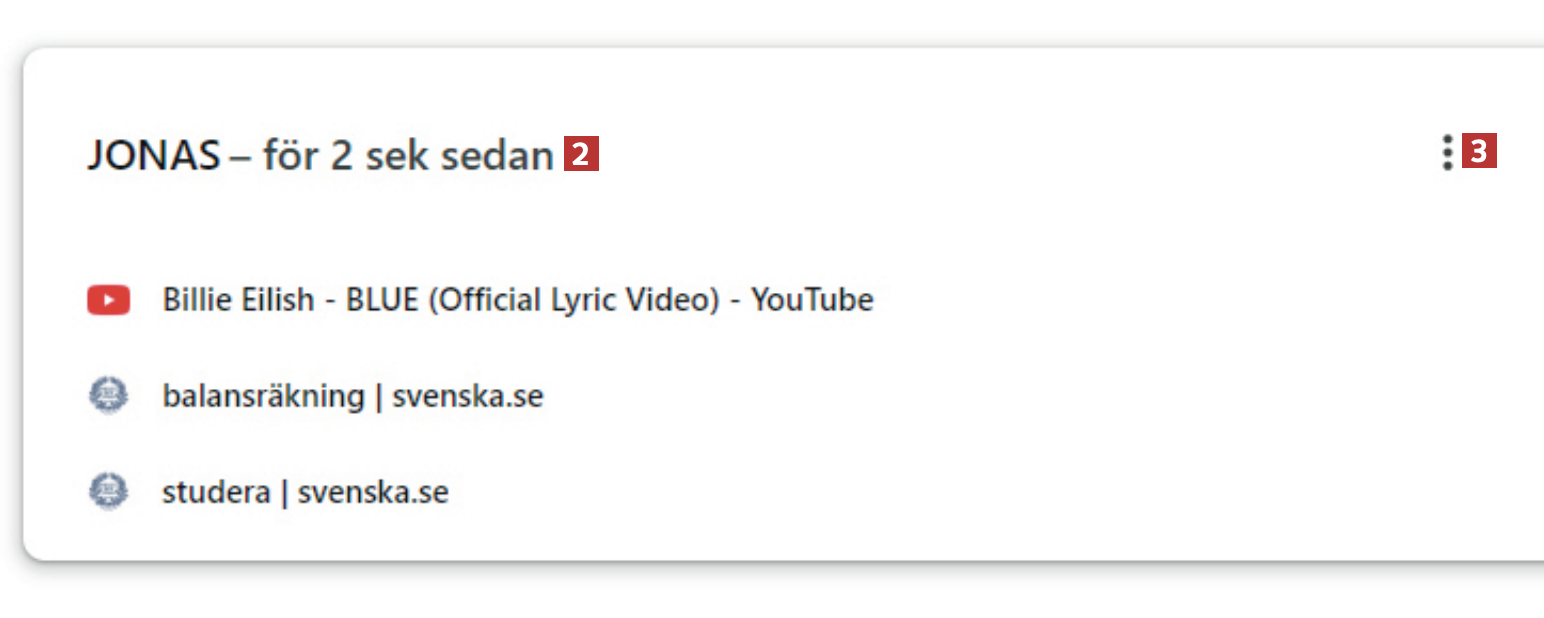Click "svenska.se" in the balansräkning entry
The width and height of the screenshot is (1544, 618).
tap(467, 397)
